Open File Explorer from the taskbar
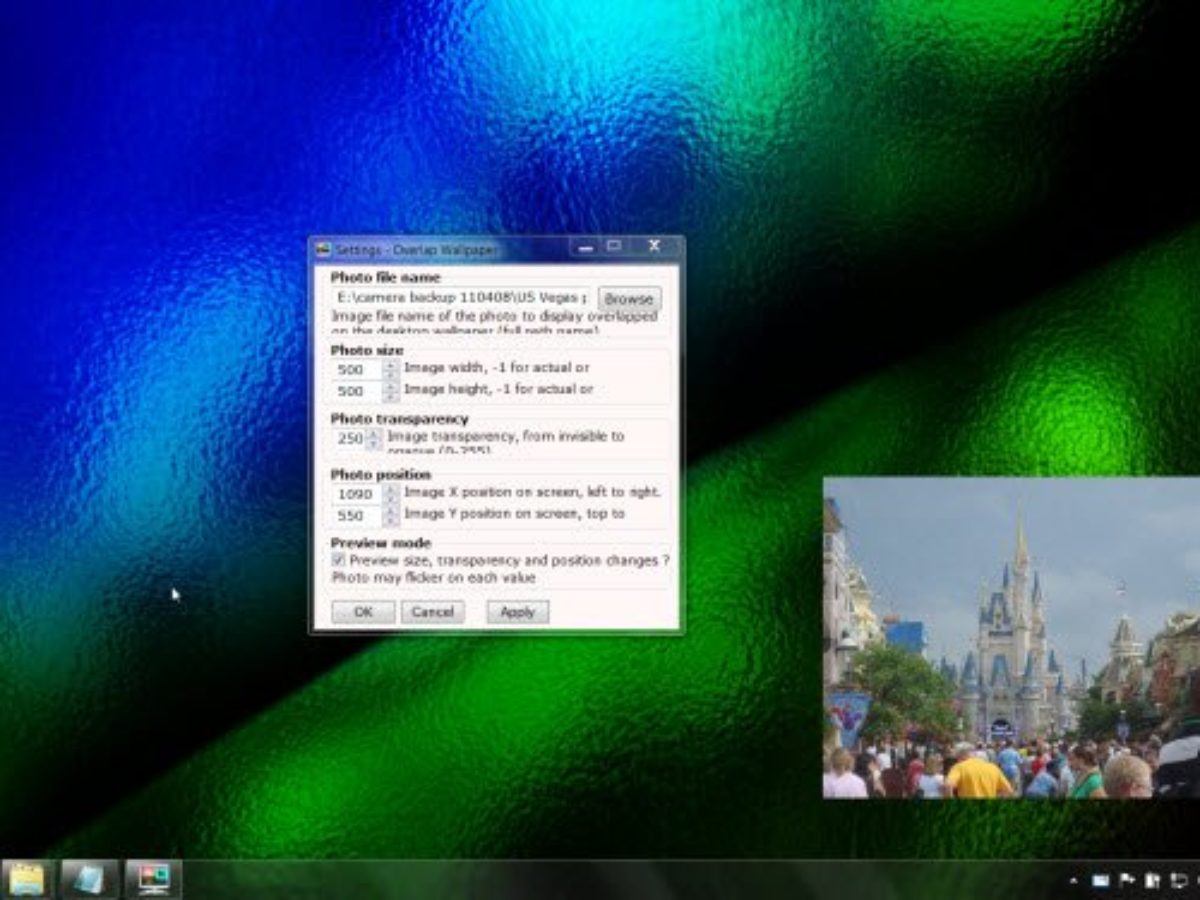Image resolution: width=1200 pixels, height=900 pixels. [27, 879]
